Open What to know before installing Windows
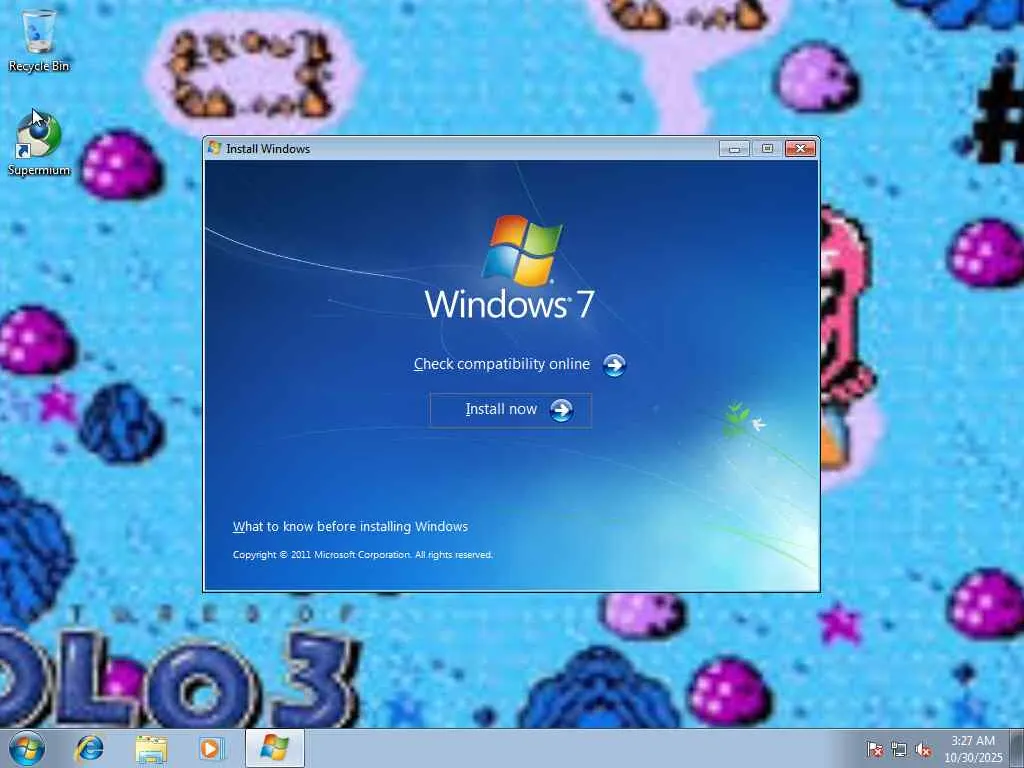Screen dimensions: 1024x768 coord(350,526)
